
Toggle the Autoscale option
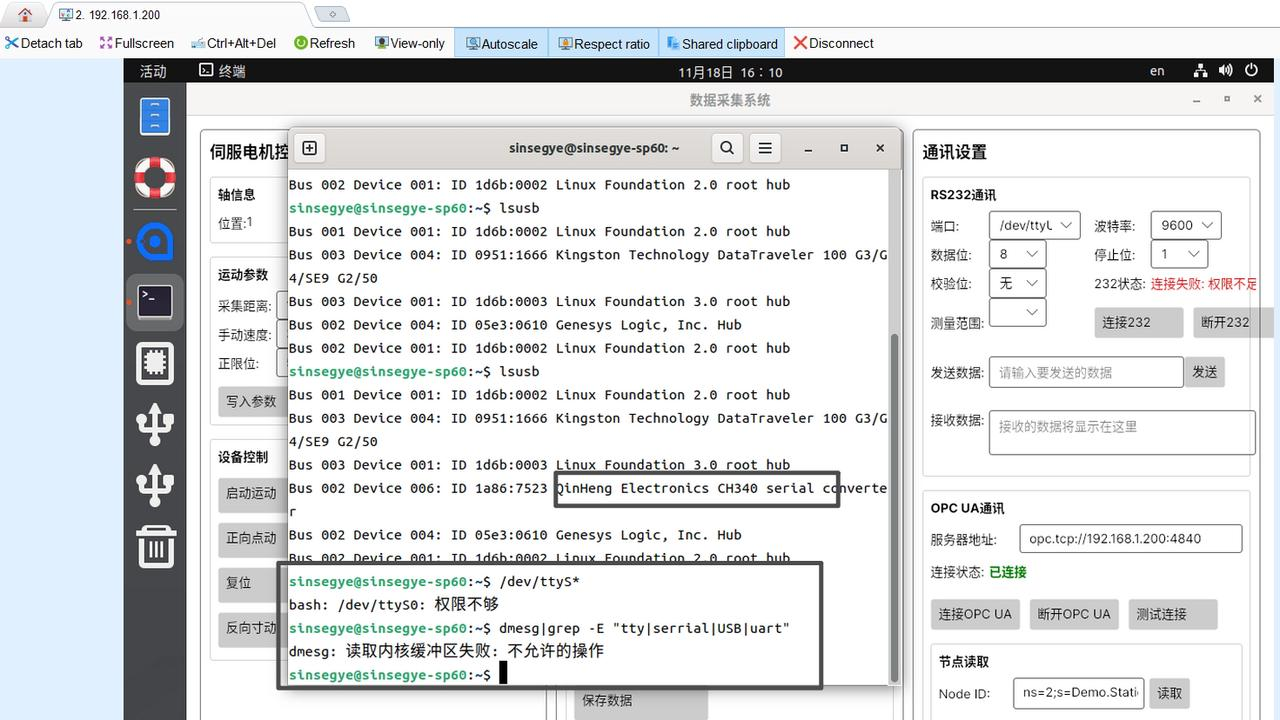pyautogui.click(x=502, y=43)
